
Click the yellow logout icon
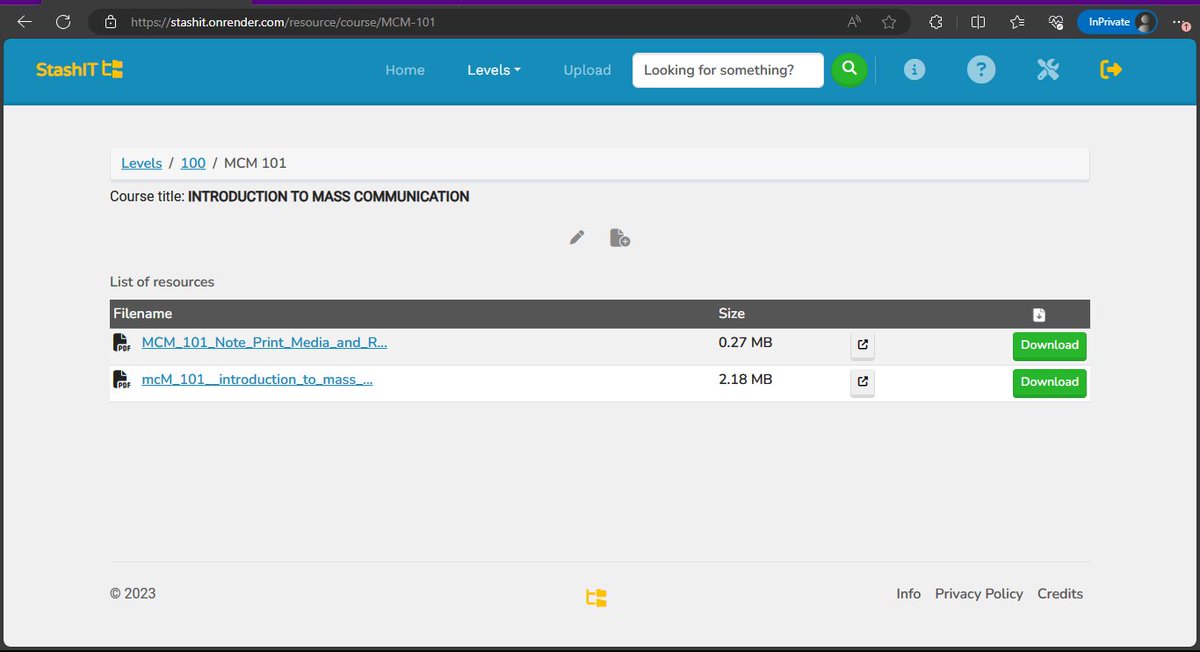pos(1111,70)
